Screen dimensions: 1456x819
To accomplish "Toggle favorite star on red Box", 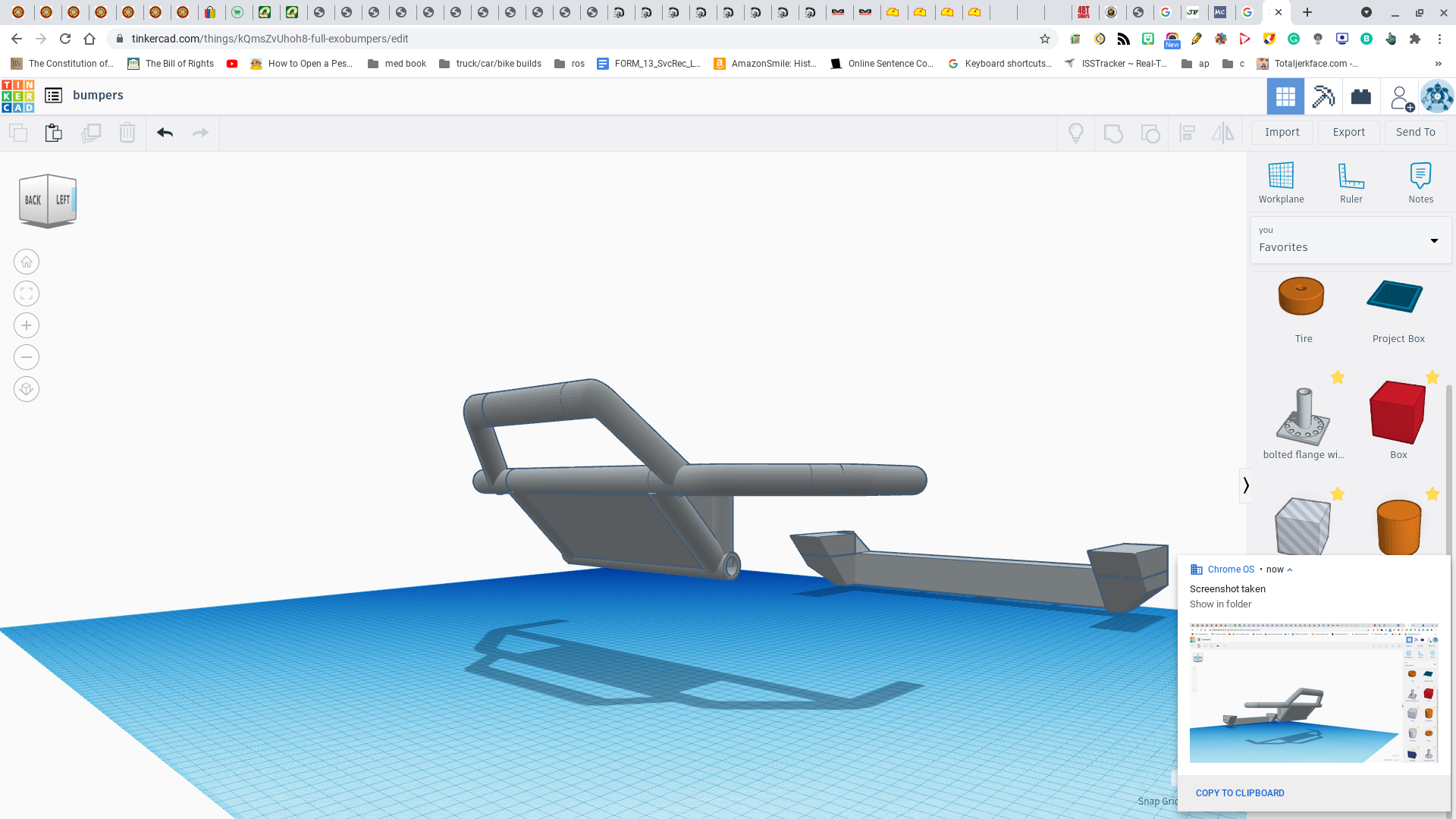I will [x=1432, y=377].
